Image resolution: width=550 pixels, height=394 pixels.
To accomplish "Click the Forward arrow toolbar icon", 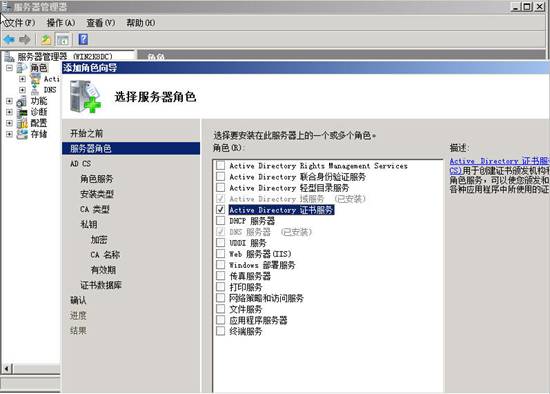I will pos(25,40).
